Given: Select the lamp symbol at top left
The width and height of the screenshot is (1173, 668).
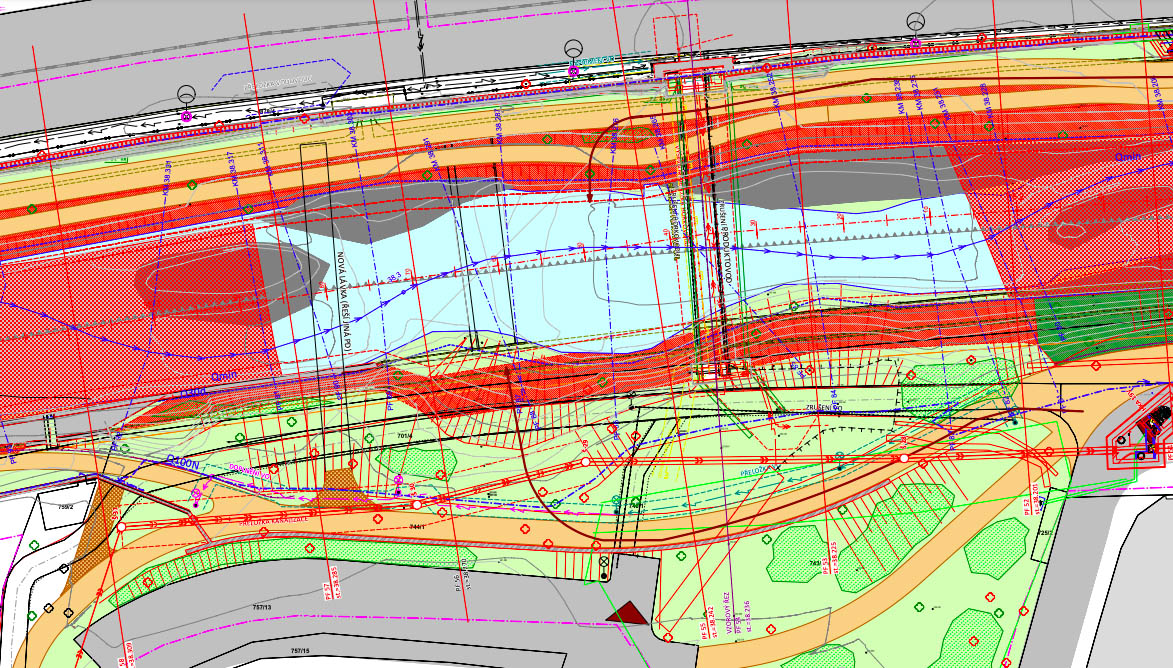Looking at the screenshot, I should coord(187,95).
